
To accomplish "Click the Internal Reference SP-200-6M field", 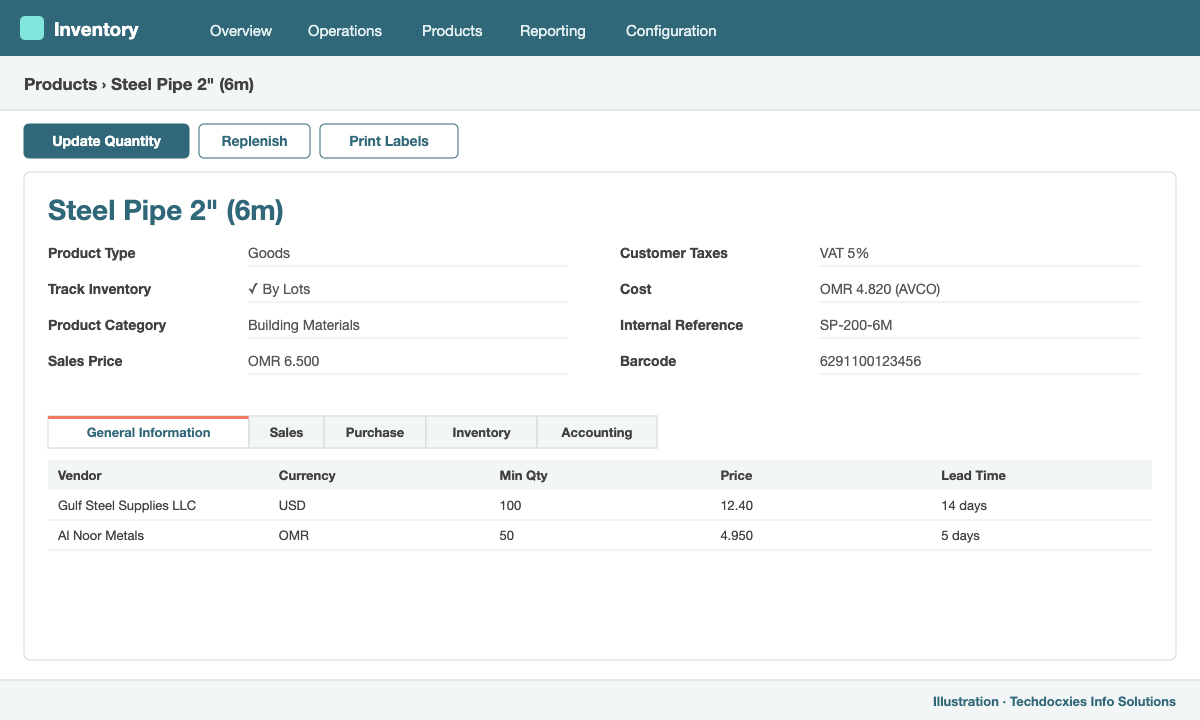I will pos(980,325).
